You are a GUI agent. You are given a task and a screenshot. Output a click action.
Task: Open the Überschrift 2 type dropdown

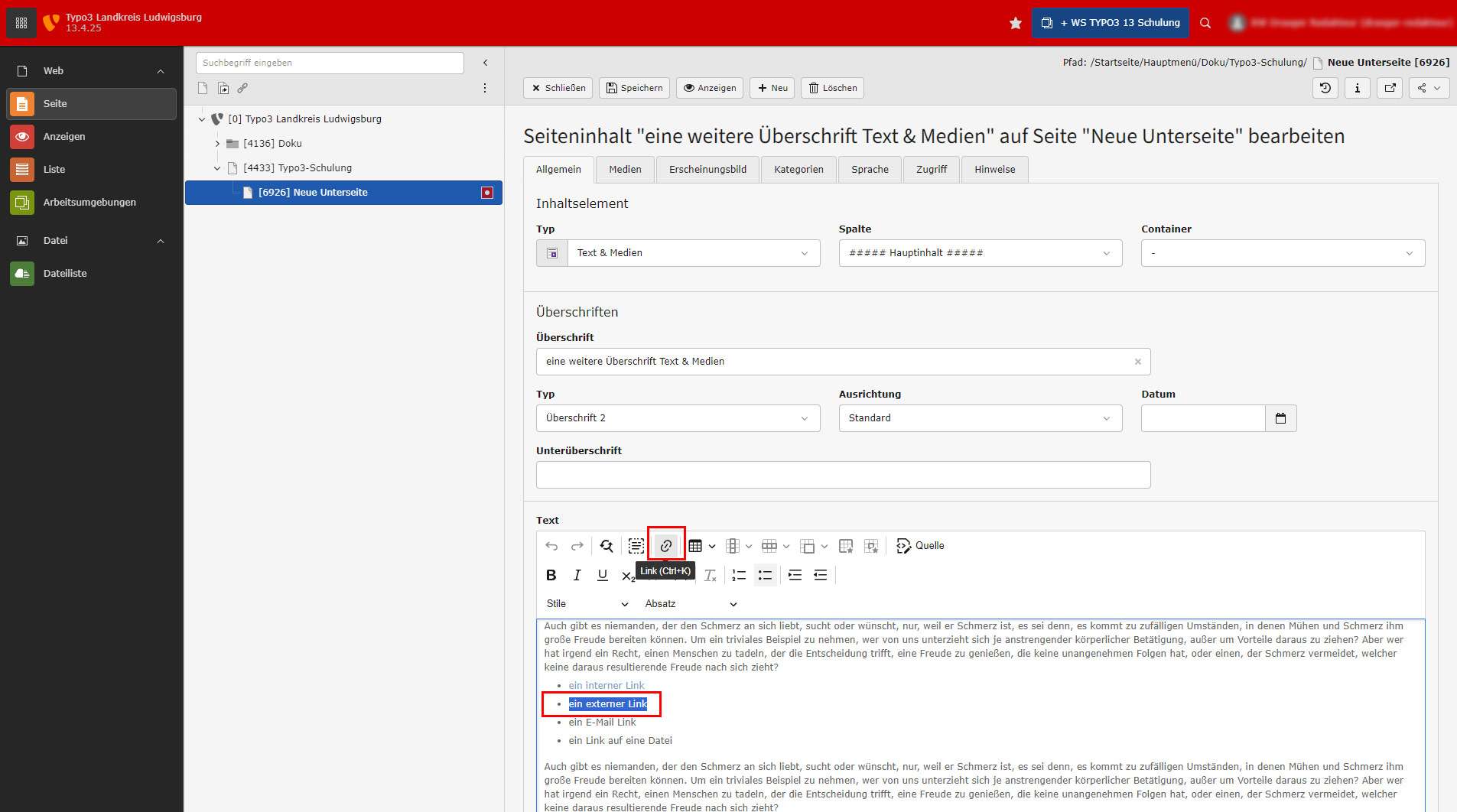click(x=678, y=418)
